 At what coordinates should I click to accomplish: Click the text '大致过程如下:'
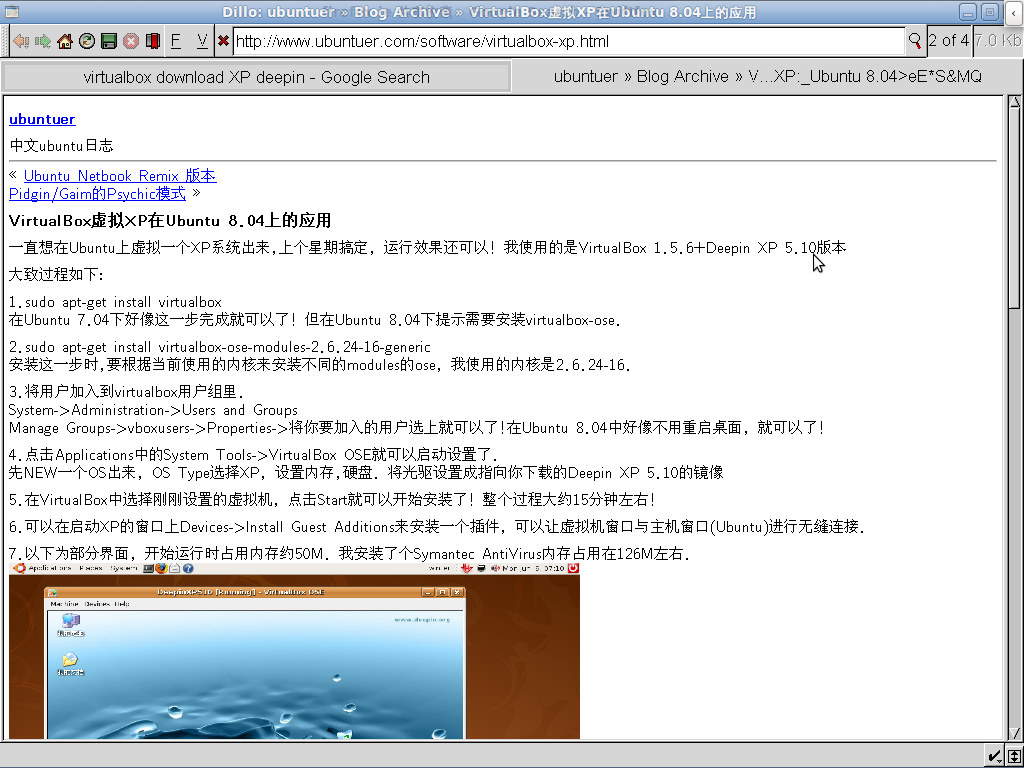click(x=57, y=274)
